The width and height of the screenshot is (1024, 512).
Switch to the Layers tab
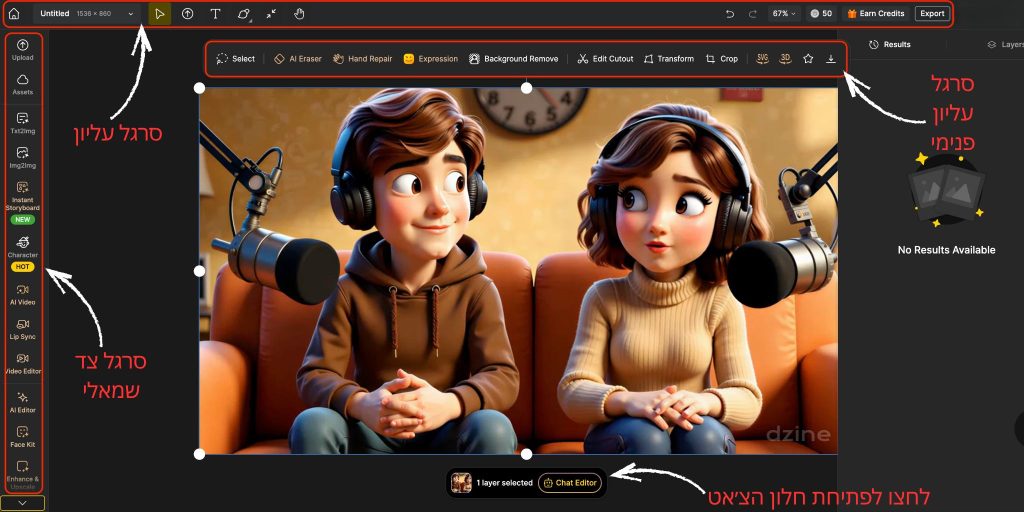(x=1003, y=45)
